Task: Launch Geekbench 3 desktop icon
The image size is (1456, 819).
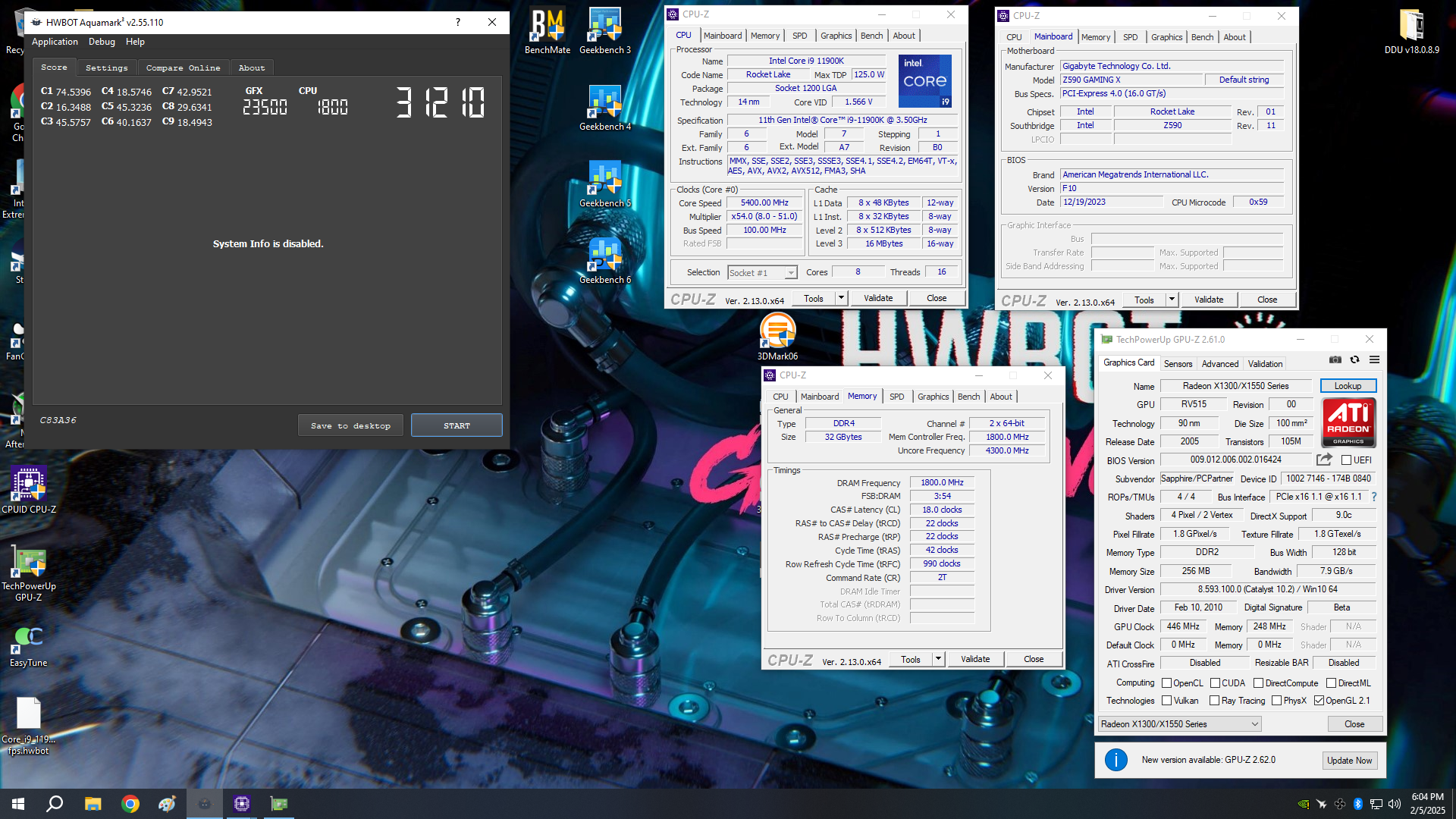Action: (605, 30)
